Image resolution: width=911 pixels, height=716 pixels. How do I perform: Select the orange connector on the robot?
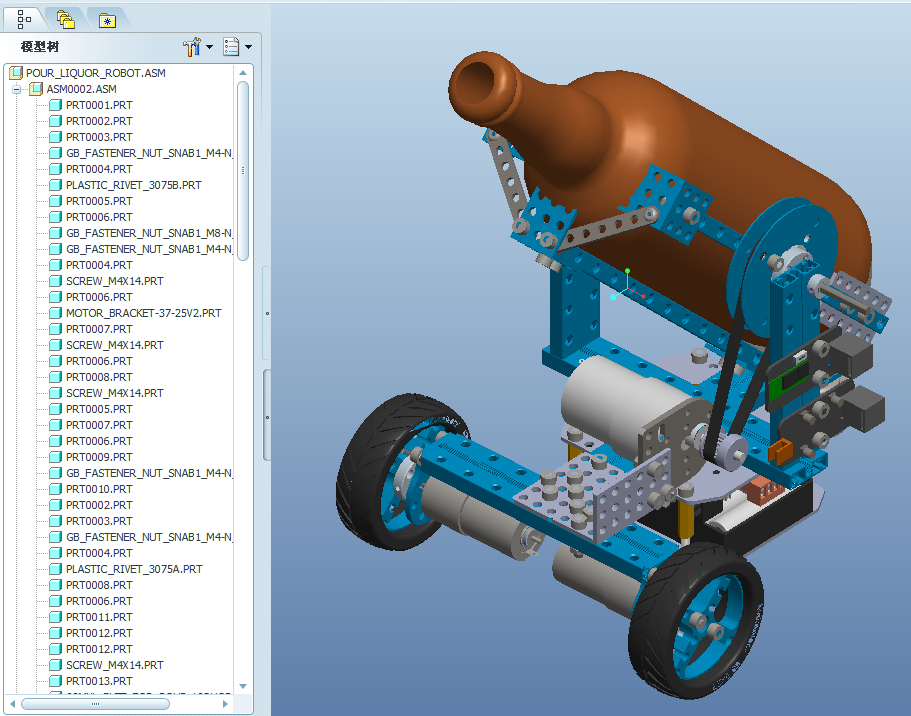(x=780, y=450)
